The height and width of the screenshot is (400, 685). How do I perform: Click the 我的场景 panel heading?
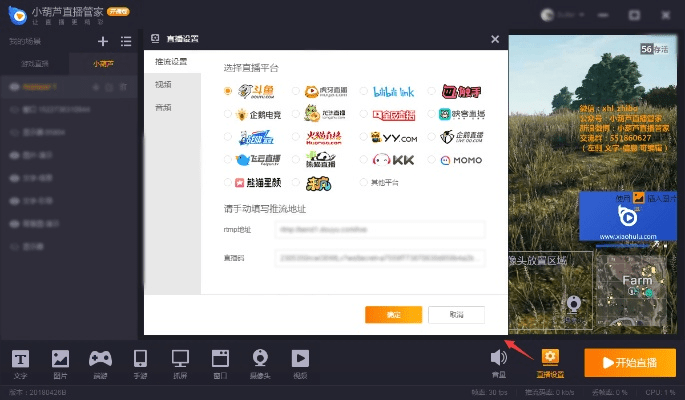25,41
